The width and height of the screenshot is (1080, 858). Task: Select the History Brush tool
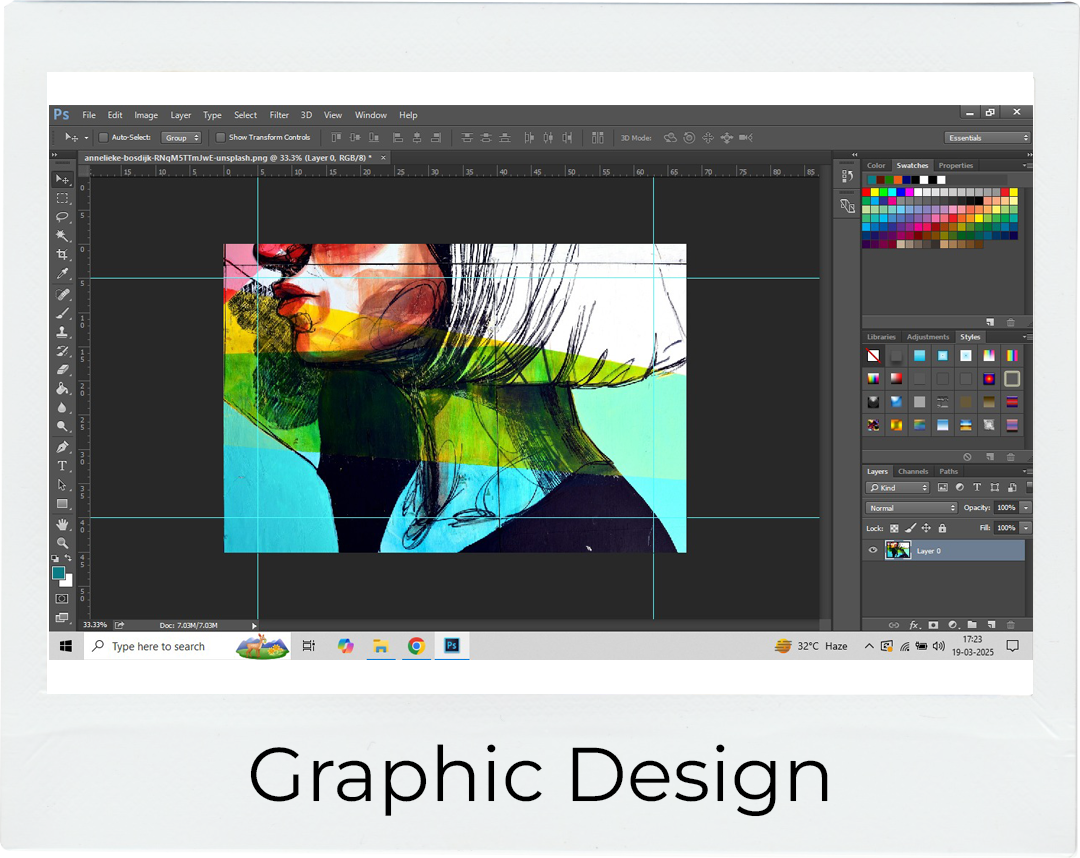63,351
